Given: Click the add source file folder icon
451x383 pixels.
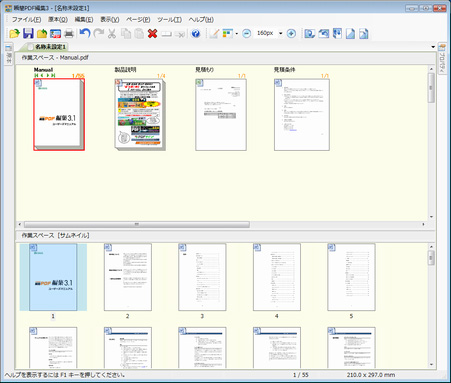Looking at the screenshot, I should (x=42, y=33).
